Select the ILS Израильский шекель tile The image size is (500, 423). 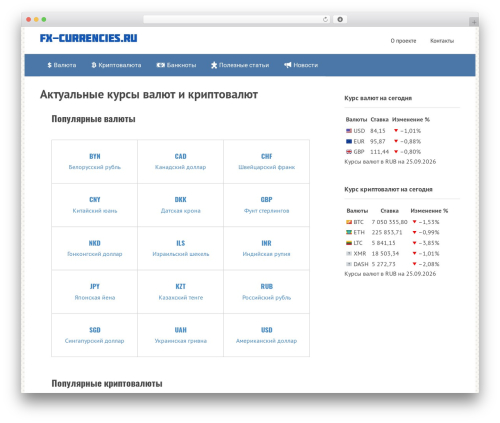point(181,248)
